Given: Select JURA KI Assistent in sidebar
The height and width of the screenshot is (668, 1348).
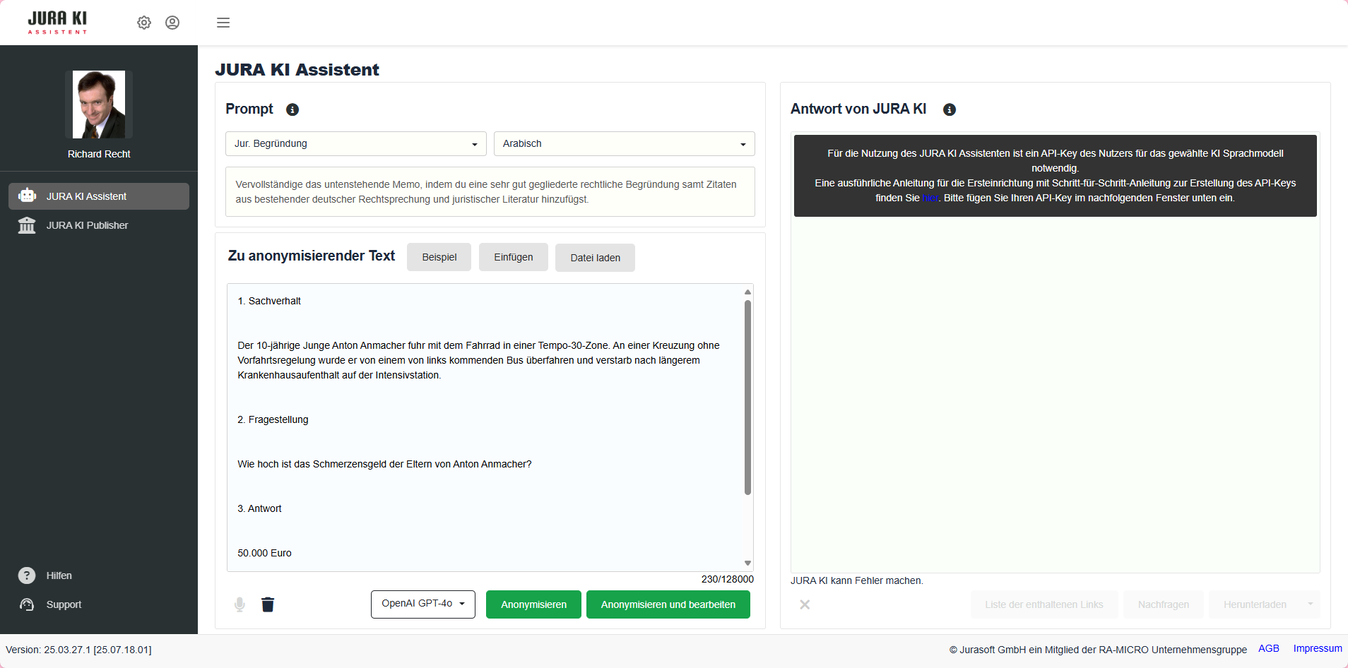Looking at the screenshot, I should point(98,196).
